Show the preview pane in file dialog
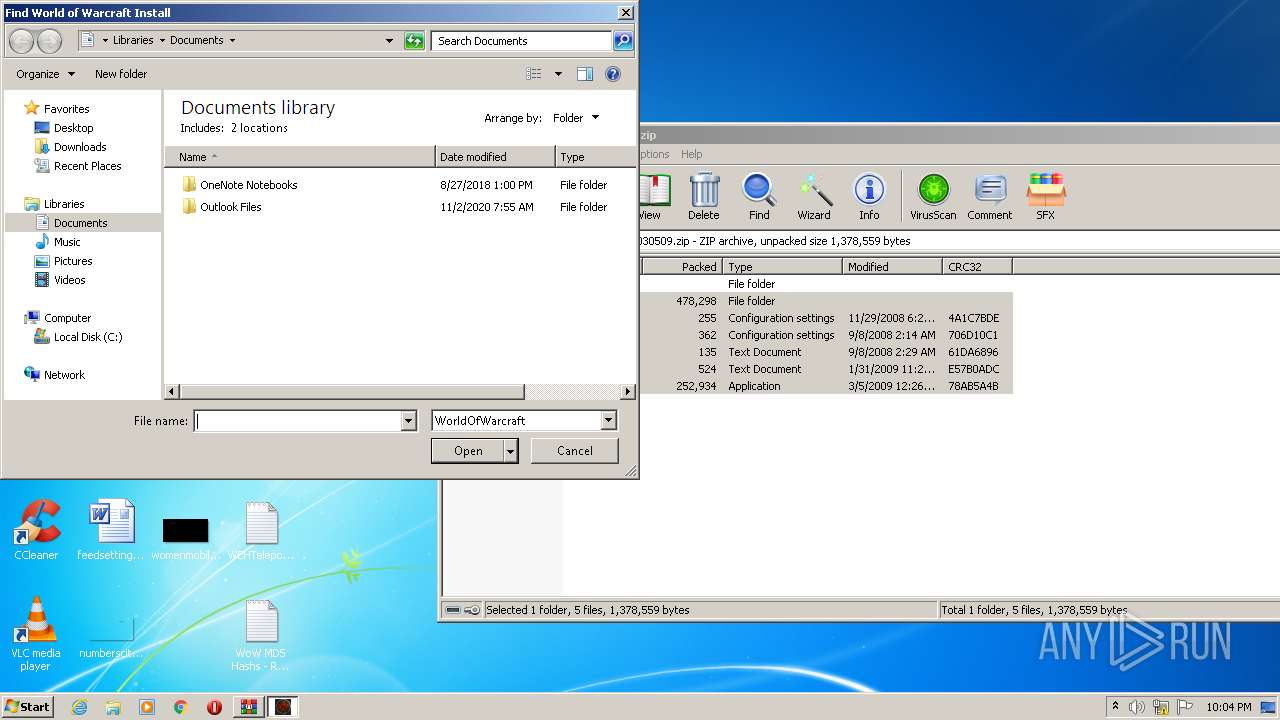 pyautogui.click(x=585, y=74)
